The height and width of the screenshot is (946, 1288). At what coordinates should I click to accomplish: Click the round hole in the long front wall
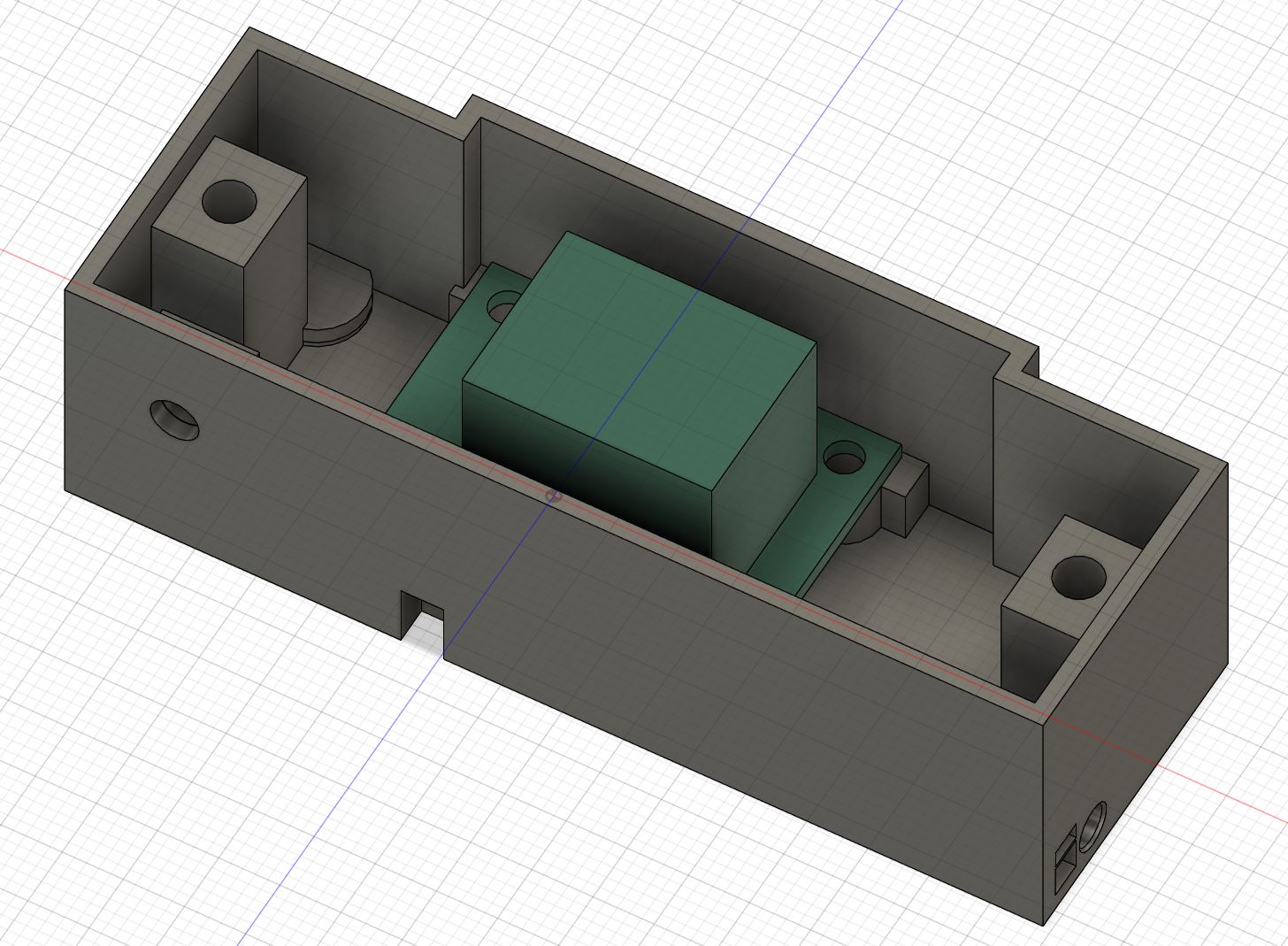(174, 419)
